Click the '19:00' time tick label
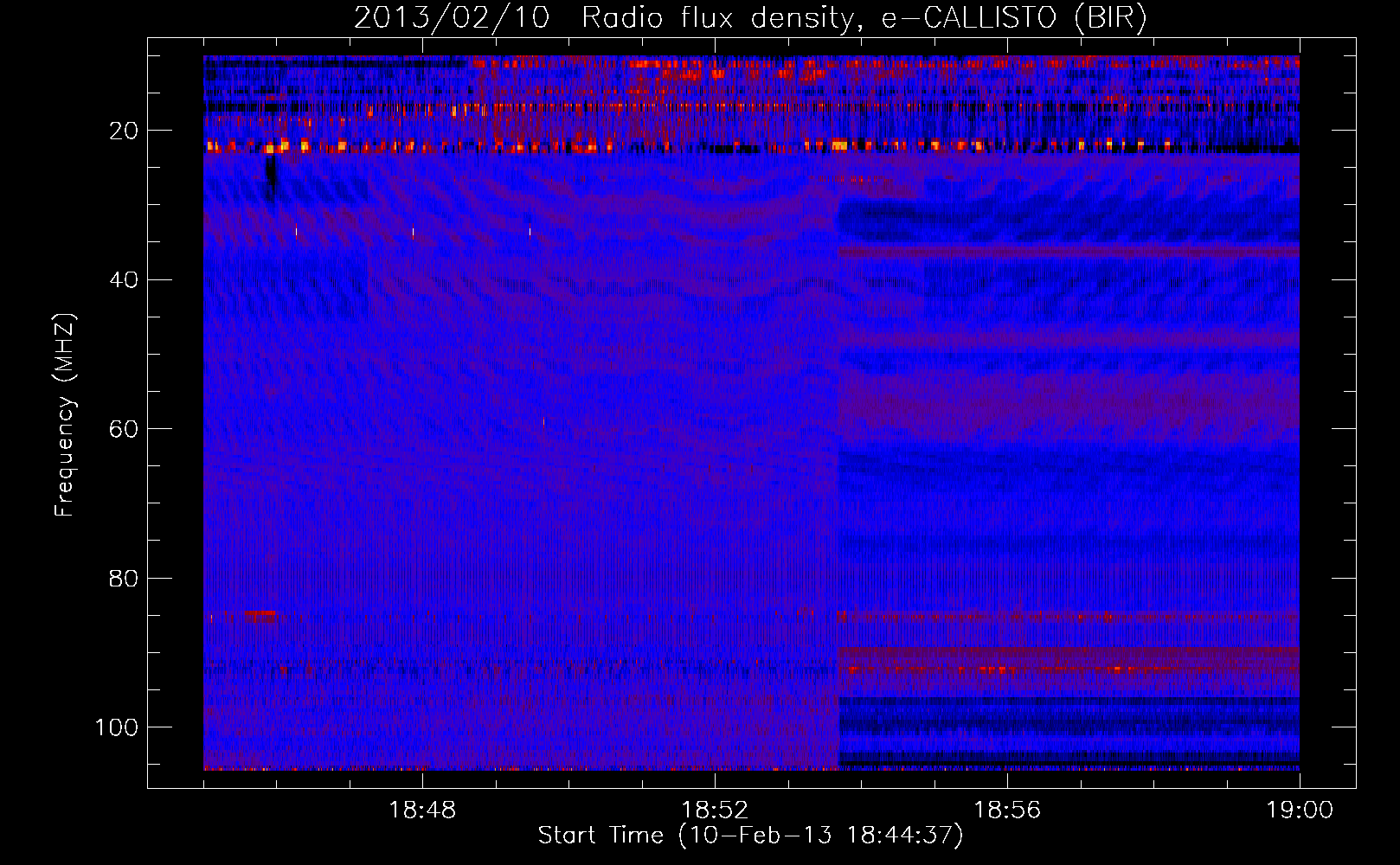The image size is (1400, 865). pyautogui.click(x=1300, y=811)
